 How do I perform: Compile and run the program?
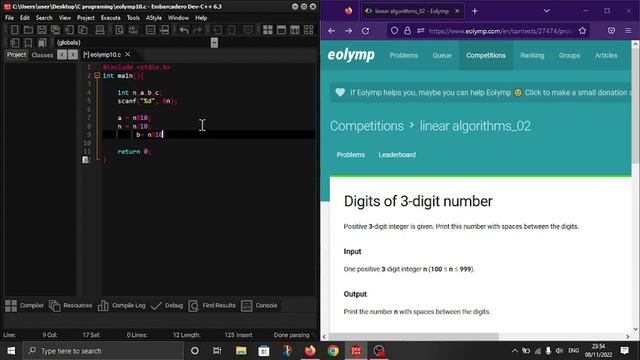[x=295, y=30]
